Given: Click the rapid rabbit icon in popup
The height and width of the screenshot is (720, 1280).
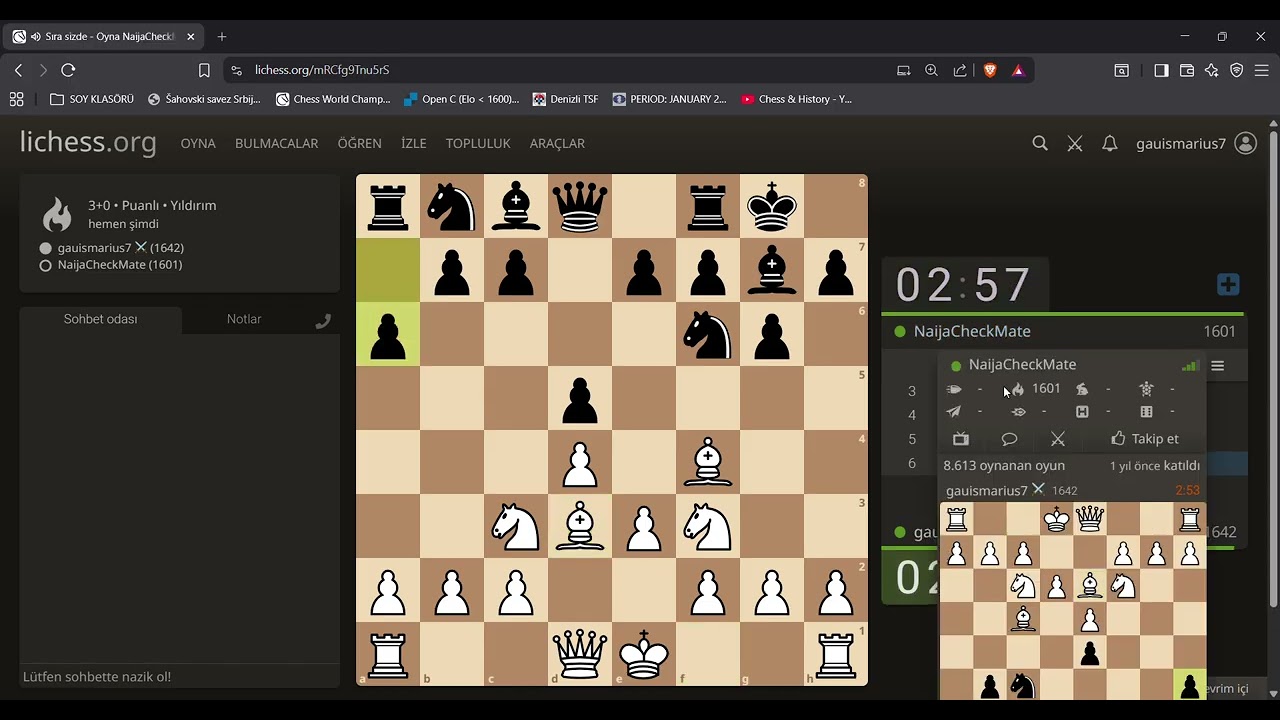Looking at the screenshot, I should click(x=1082, y=389).
